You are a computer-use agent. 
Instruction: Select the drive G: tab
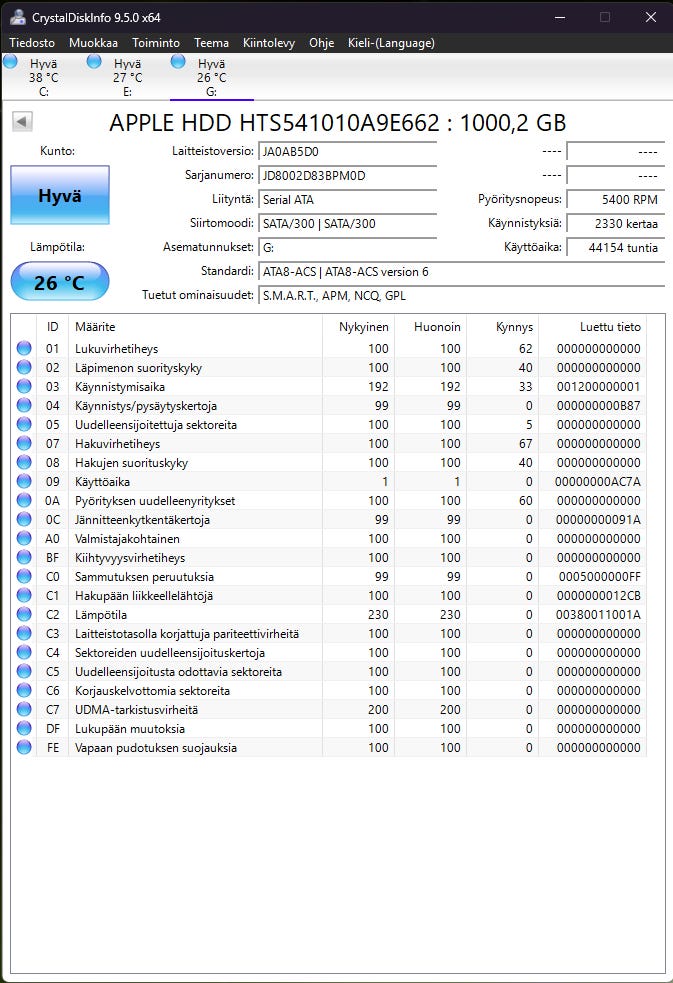(x=211, y=77)
